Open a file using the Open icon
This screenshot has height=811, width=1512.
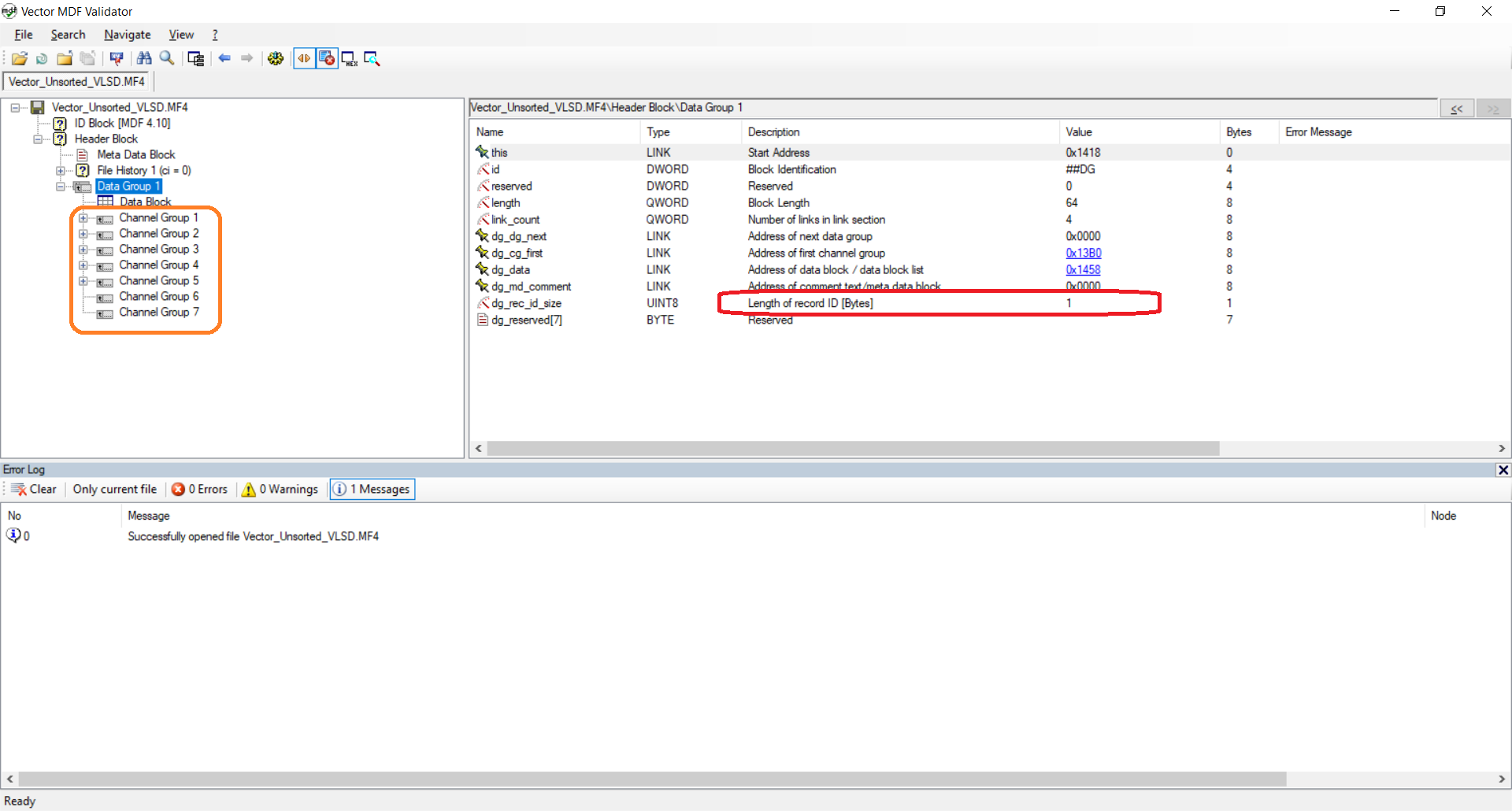(20, 58)
